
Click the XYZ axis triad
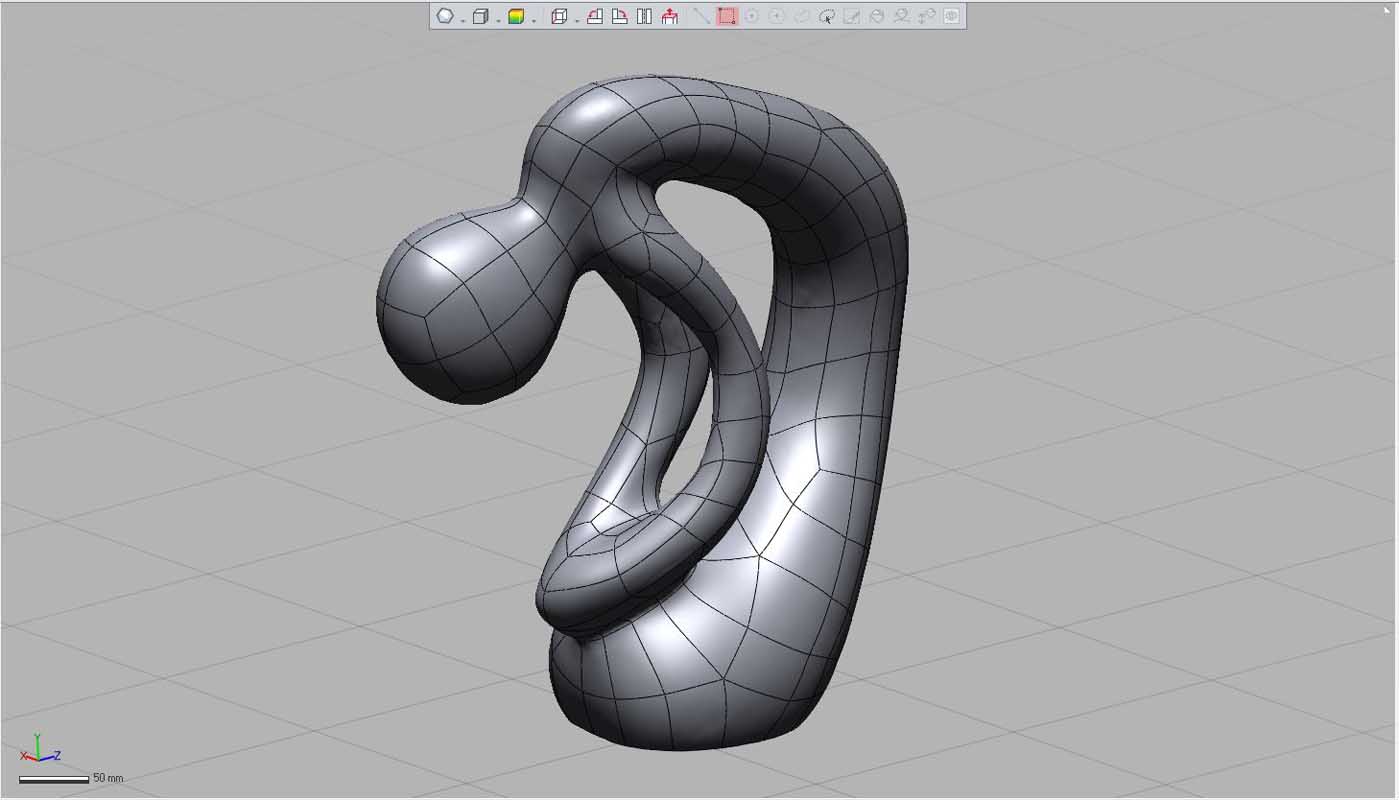(40, 749)
